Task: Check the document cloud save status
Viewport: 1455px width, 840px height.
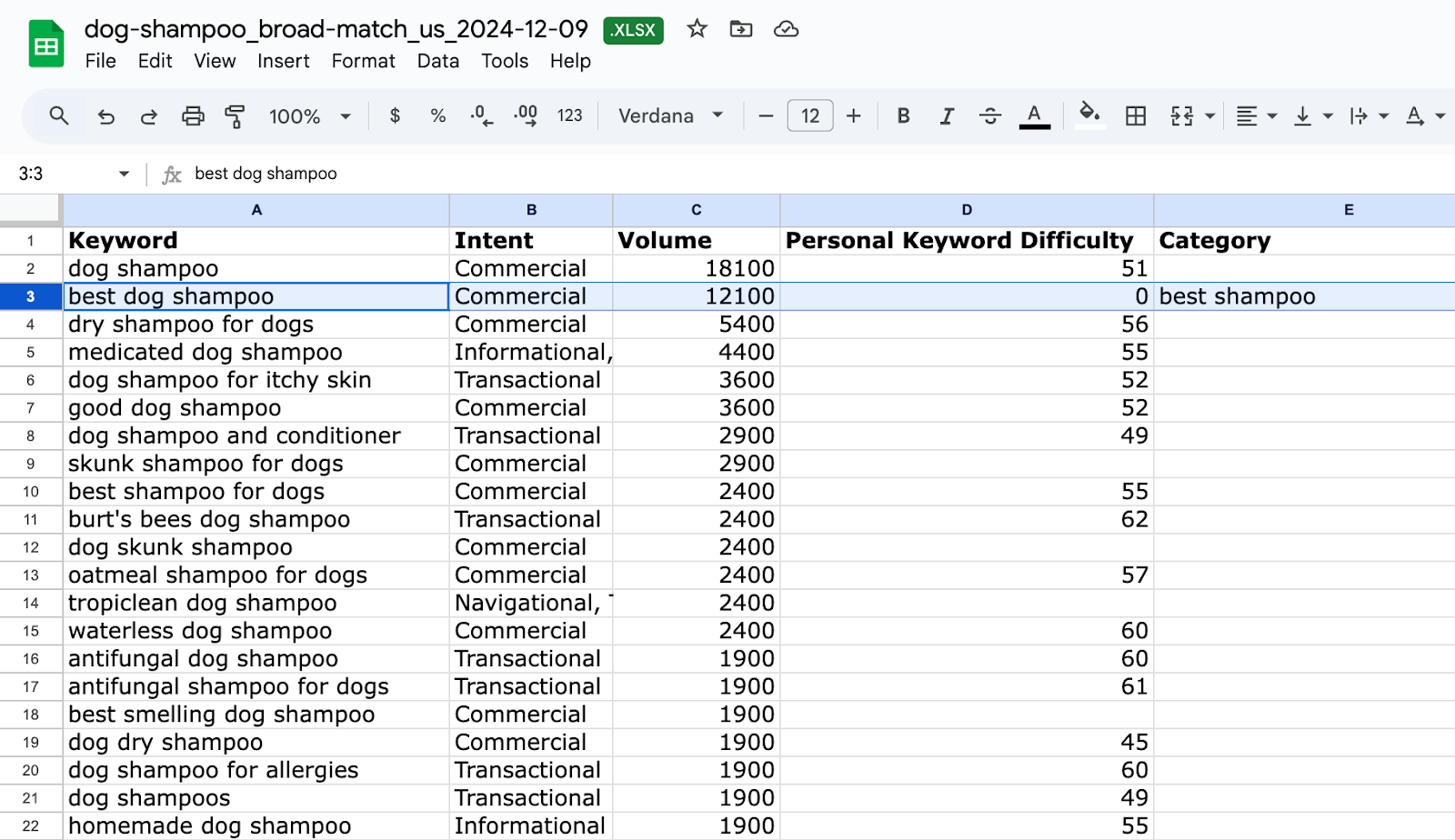Action: coord(786,29)
